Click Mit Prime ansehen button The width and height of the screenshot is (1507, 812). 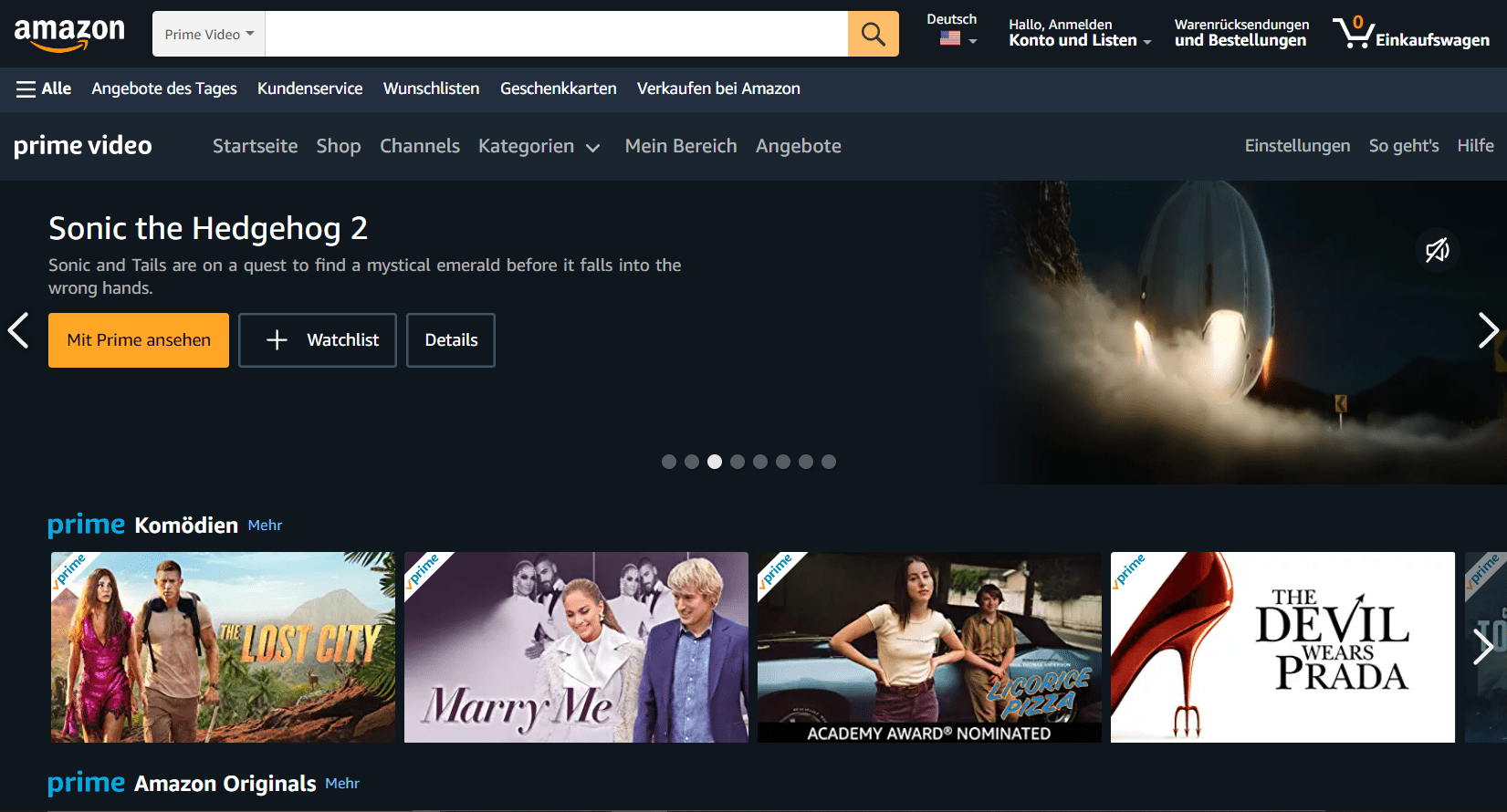click(x=139, y=340)
